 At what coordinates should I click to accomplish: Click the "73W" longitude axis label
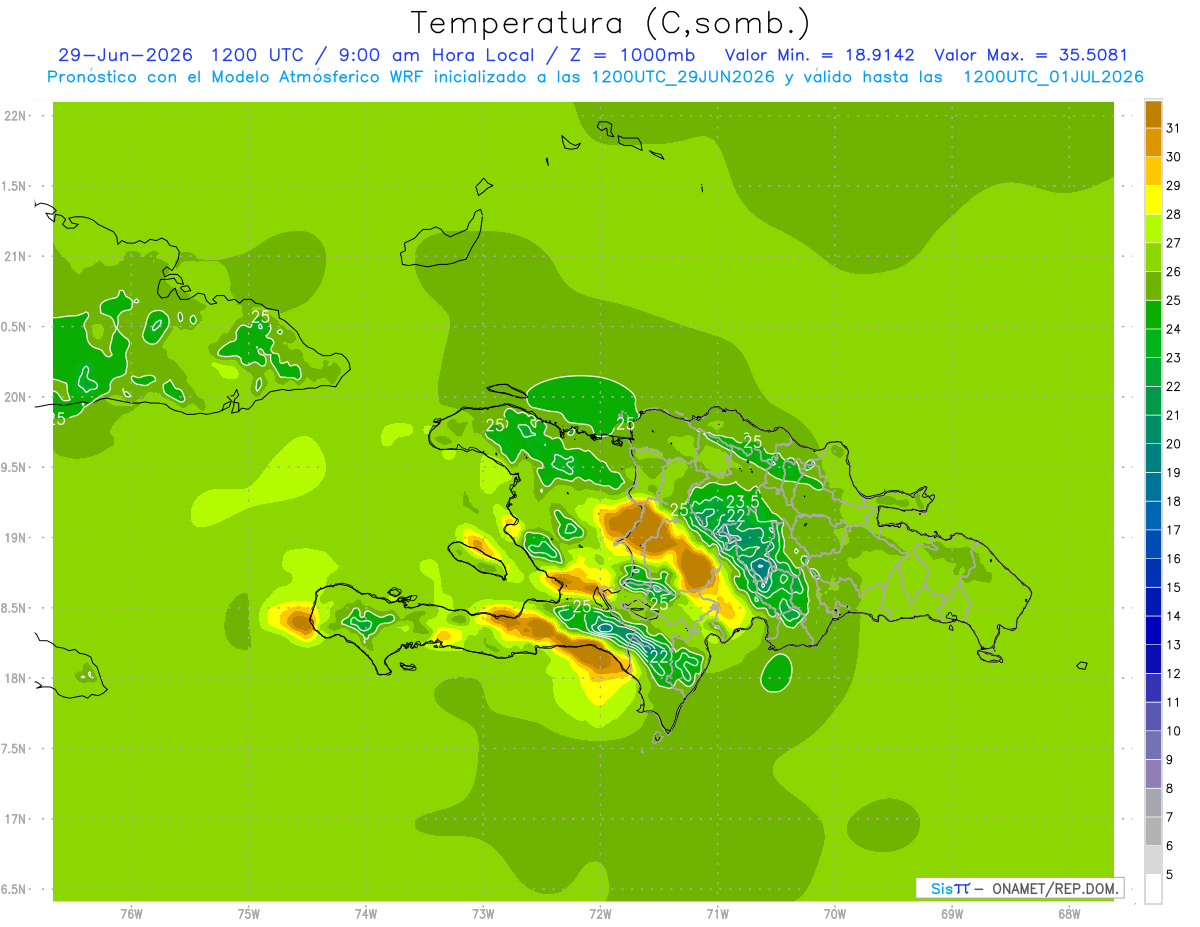[483, 914]
